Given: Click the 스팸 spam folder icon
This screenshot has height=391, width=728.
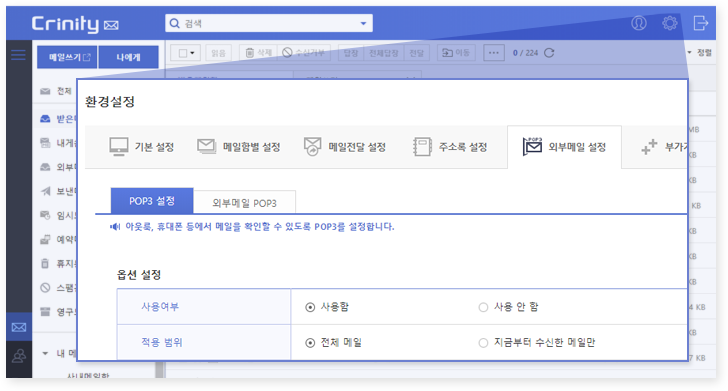Looking at the screenshot, I should (45, 287).
